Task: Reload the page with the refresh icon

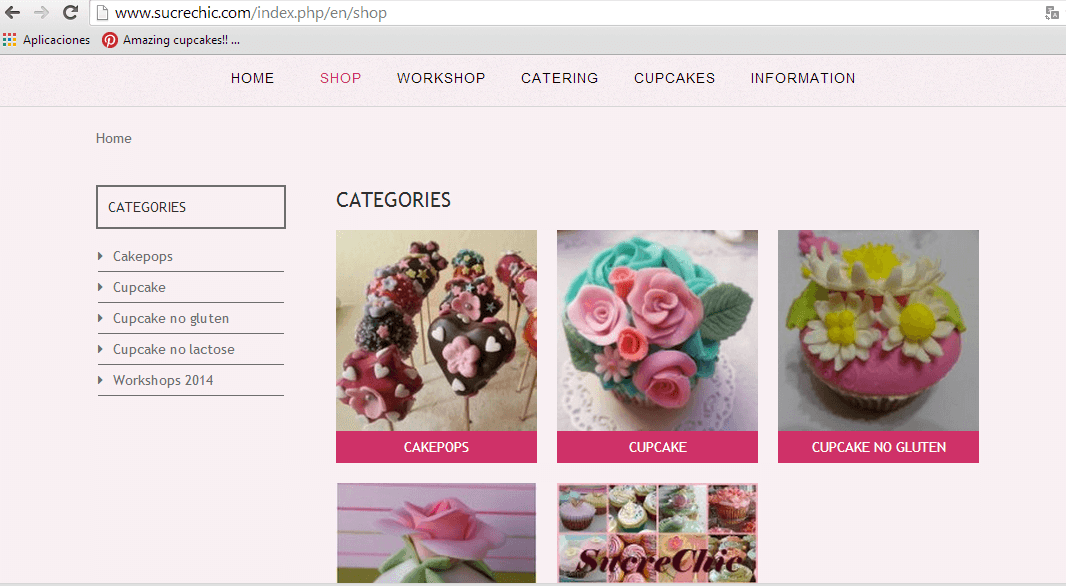Action: point(70,12)
